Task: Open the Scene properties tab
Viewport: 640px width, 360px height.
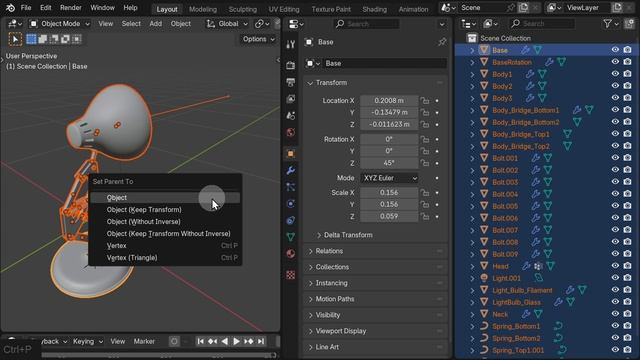Action: (291, 116)
